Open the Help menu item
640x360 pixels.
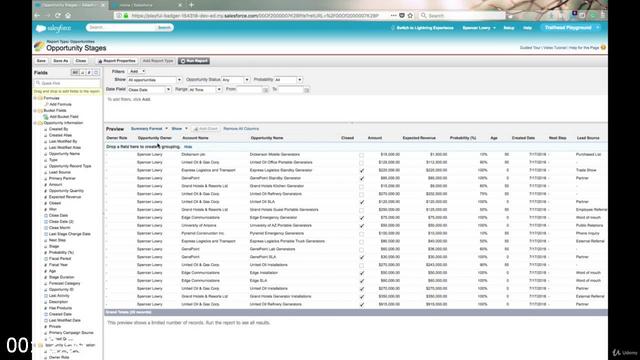527,28
